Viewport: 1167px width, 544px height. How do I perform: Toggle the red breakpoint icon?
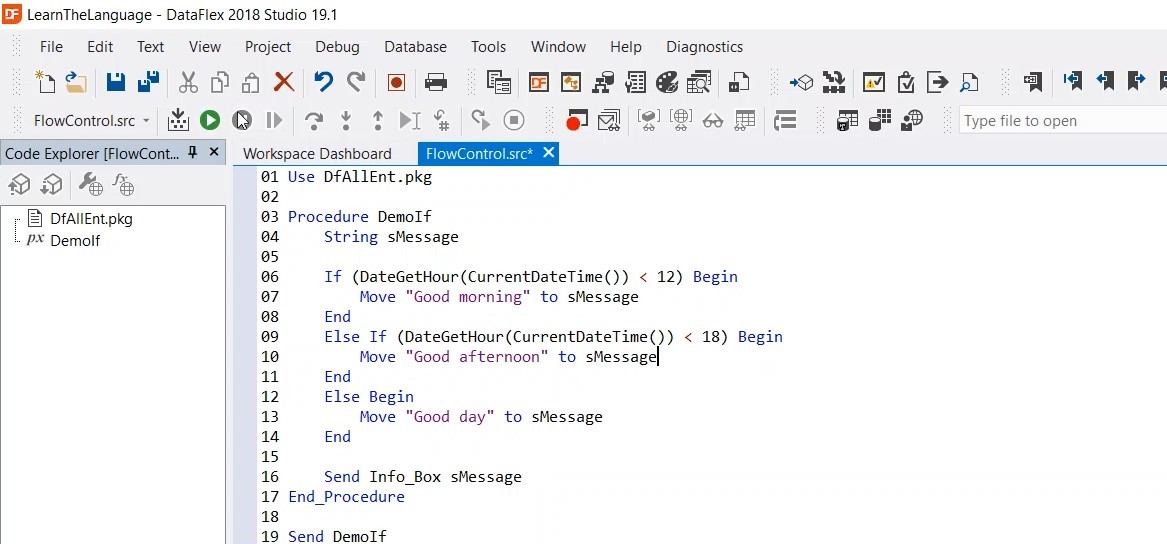pyautogui.click(x=575, y=121)
